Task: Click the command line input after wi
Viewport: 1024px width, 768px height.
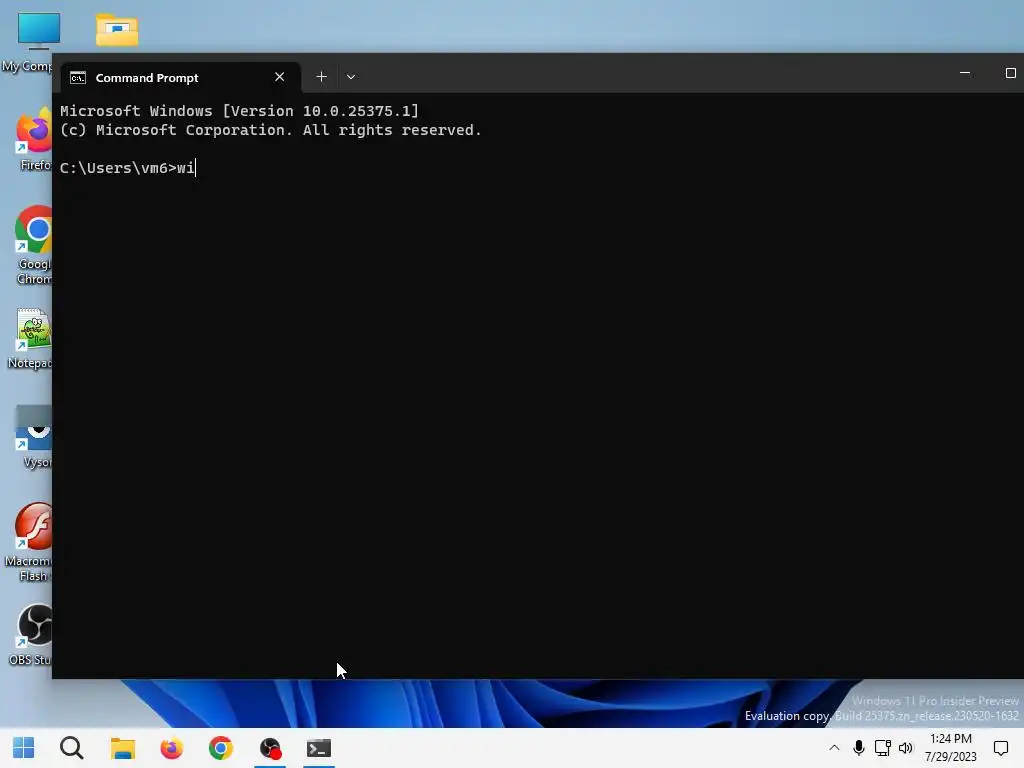Action: [197, 168]
